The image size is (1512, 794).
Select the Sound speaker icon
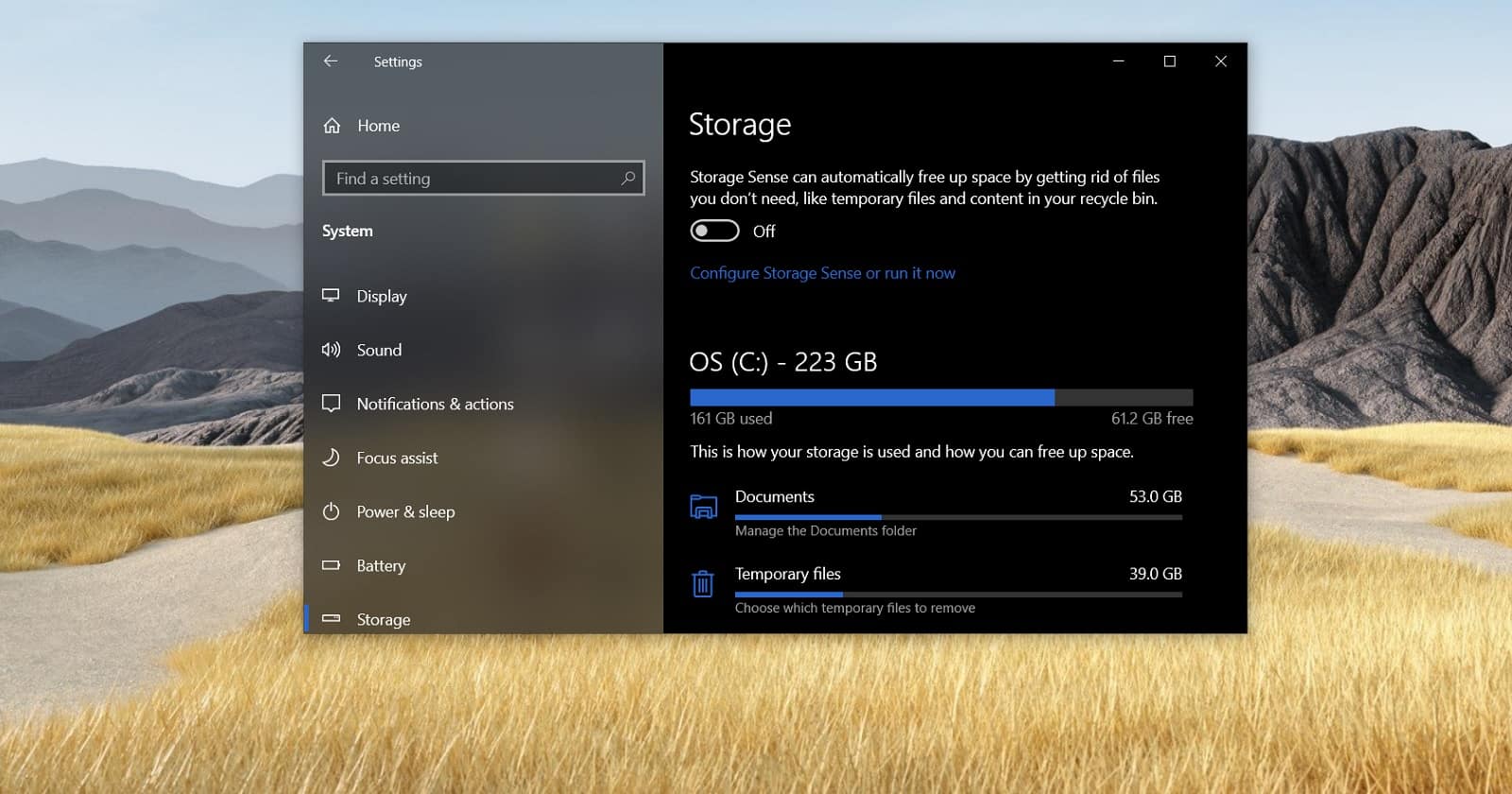(x=331, y=350)
